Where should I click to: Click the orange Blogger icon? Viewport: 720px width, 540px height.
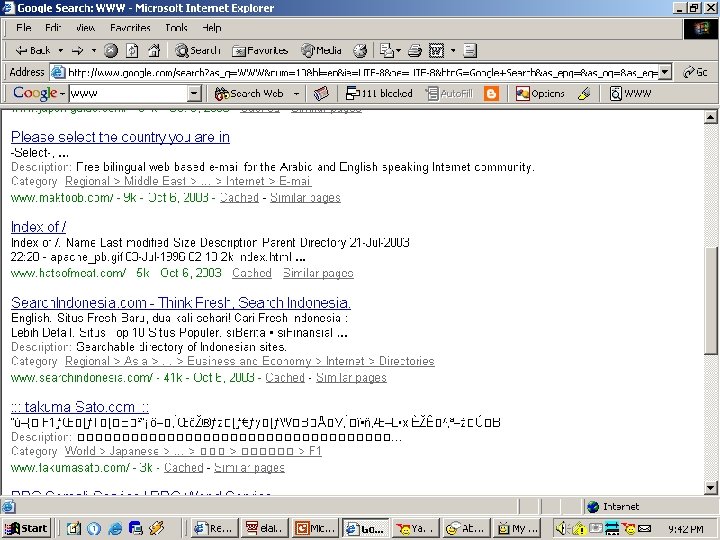491,94
